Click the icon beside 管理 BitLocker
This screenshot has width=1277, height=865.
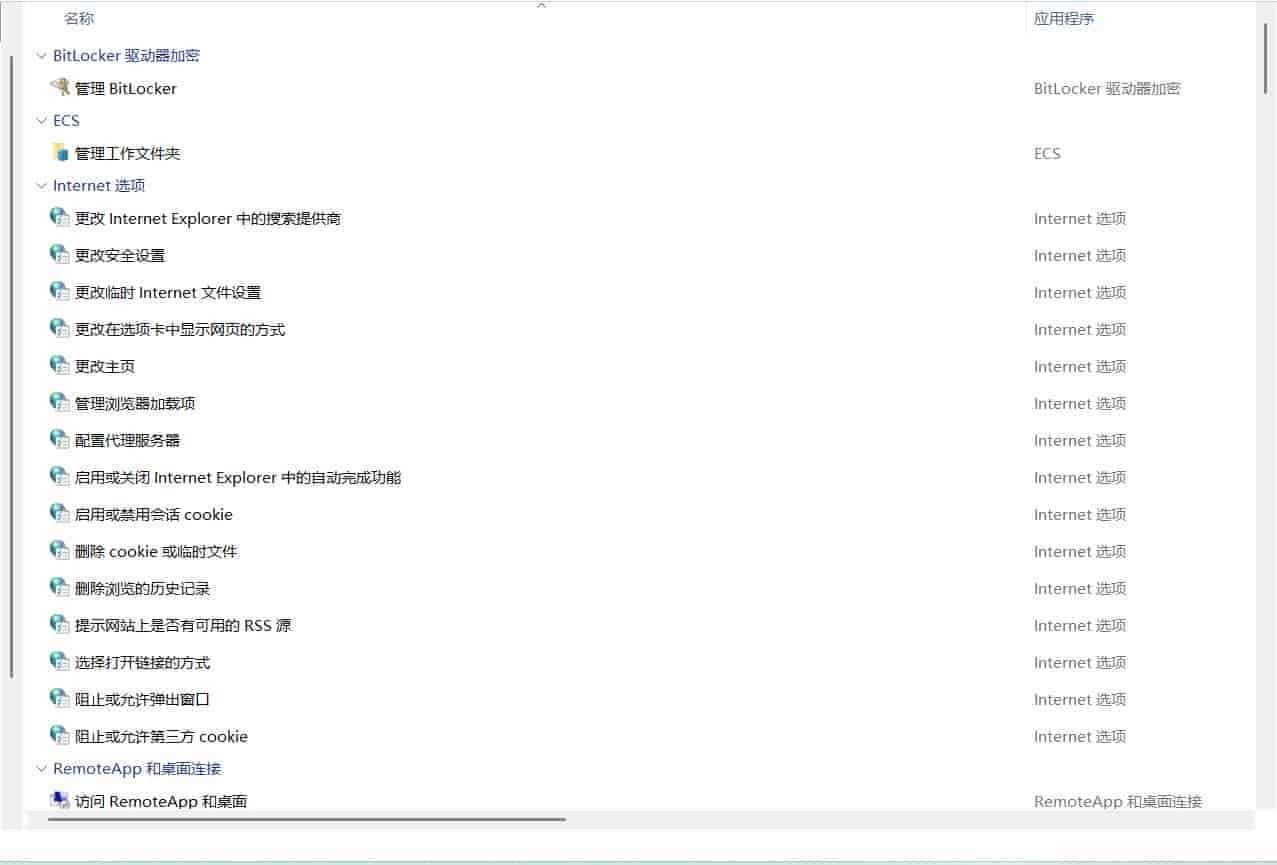59,88
